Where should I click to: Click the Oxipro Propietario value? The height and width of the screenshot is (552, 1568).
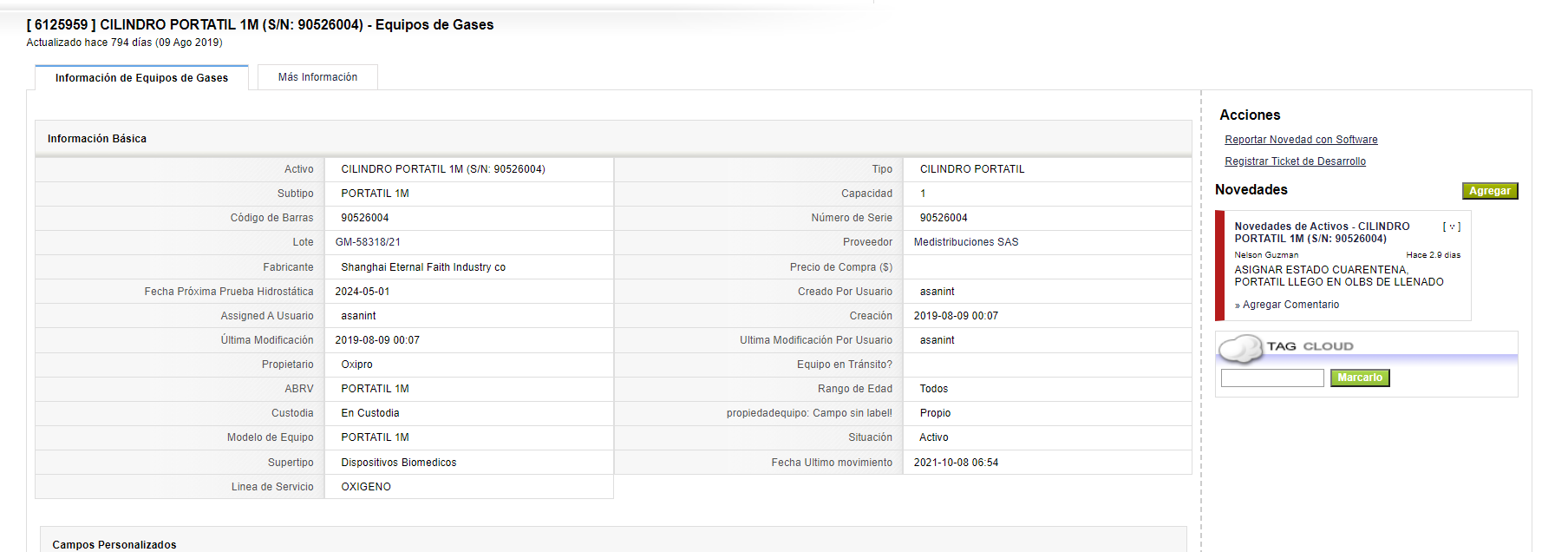pyautogui.click(x=356, y=365)
